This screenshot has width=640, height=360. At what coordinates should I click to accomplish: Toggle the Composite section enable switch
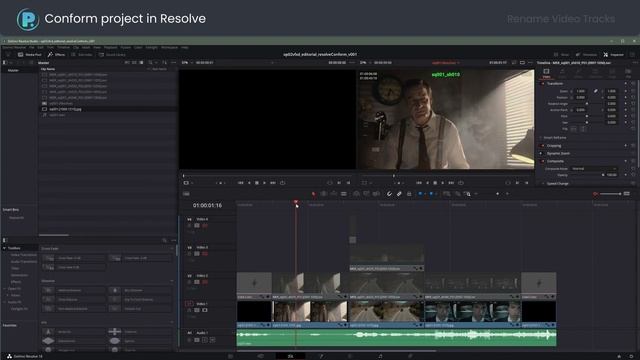543,161
